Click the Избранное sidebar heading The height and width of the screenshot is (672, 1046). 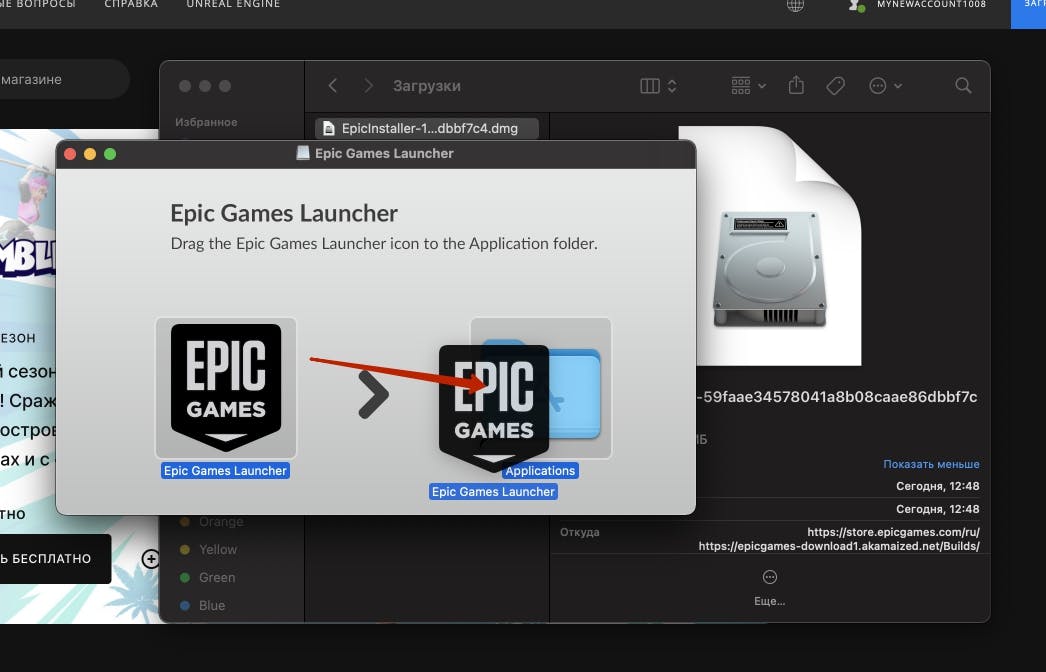point(206,122)
